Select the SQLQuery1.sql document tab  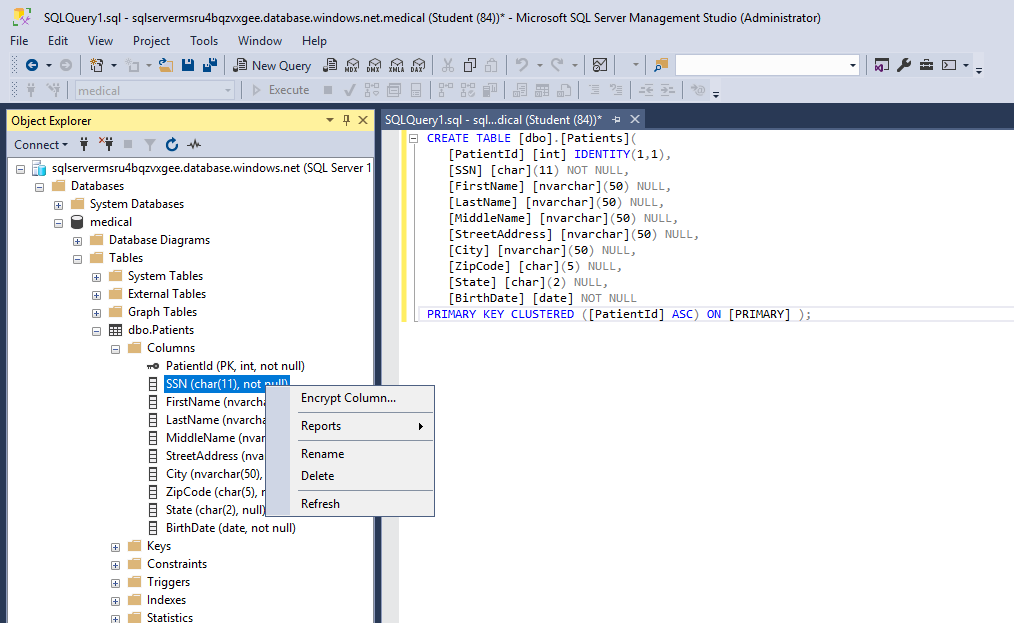[493, 120]
